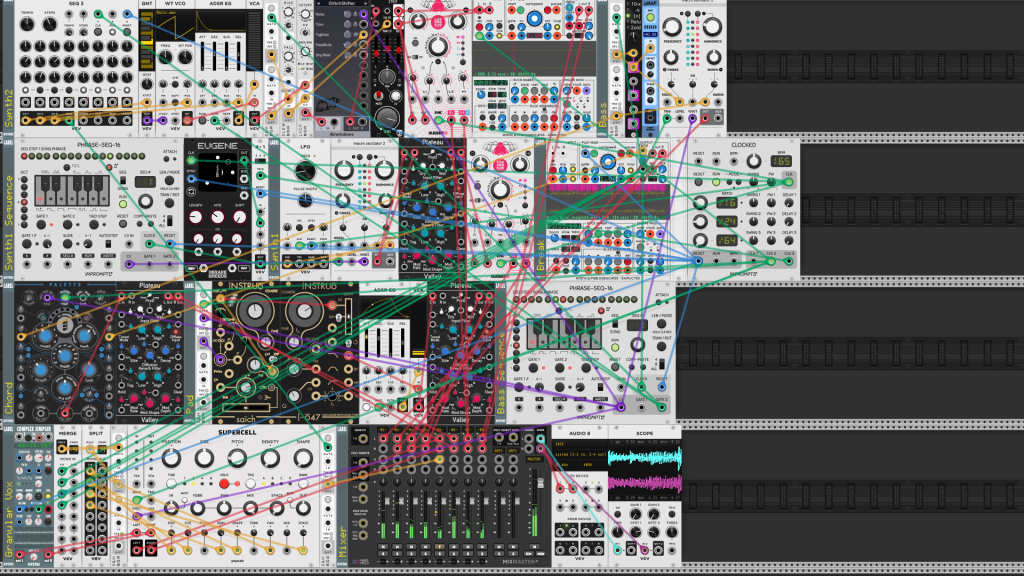Click the POSITION knob on Supercell
The width and height of the screenshot is (1024, 576).
171,458
